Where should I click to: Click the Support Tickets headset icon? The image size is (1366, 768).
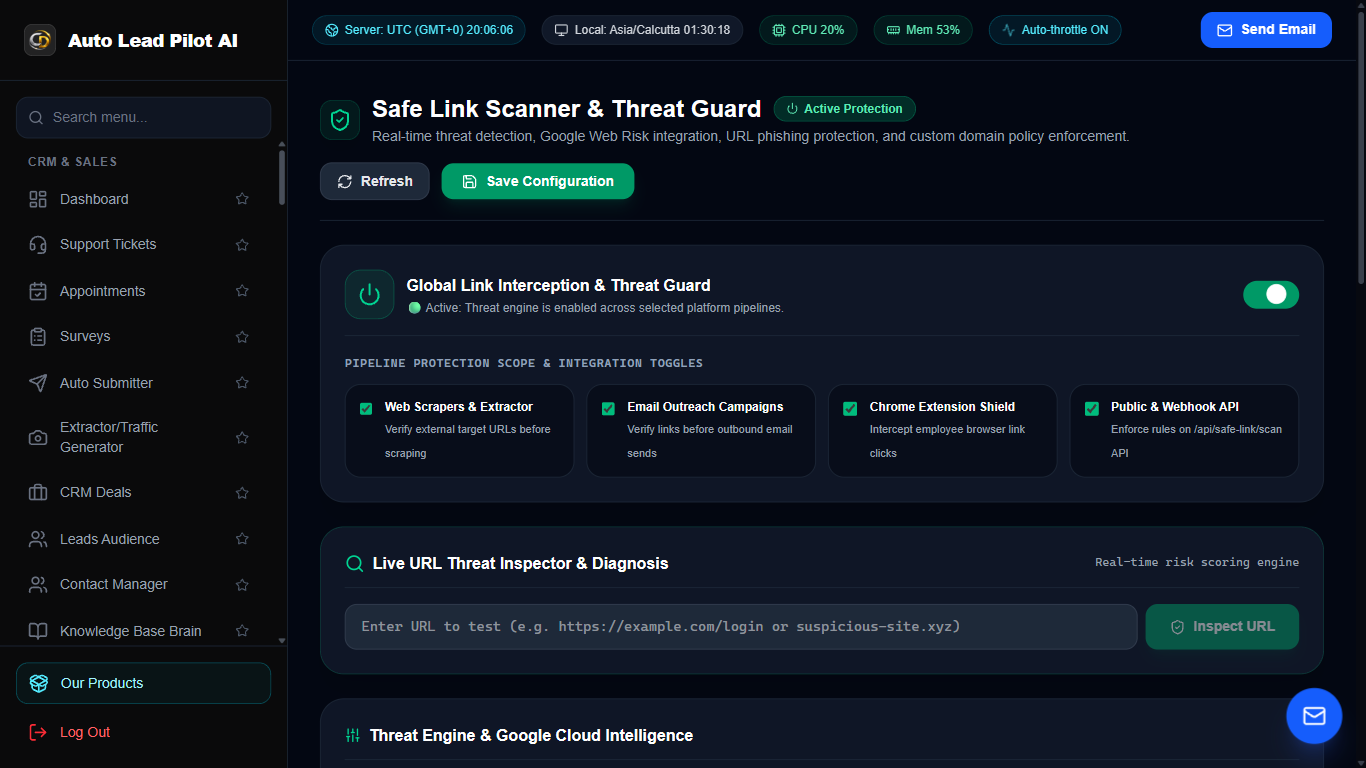(x=38, y=244)
